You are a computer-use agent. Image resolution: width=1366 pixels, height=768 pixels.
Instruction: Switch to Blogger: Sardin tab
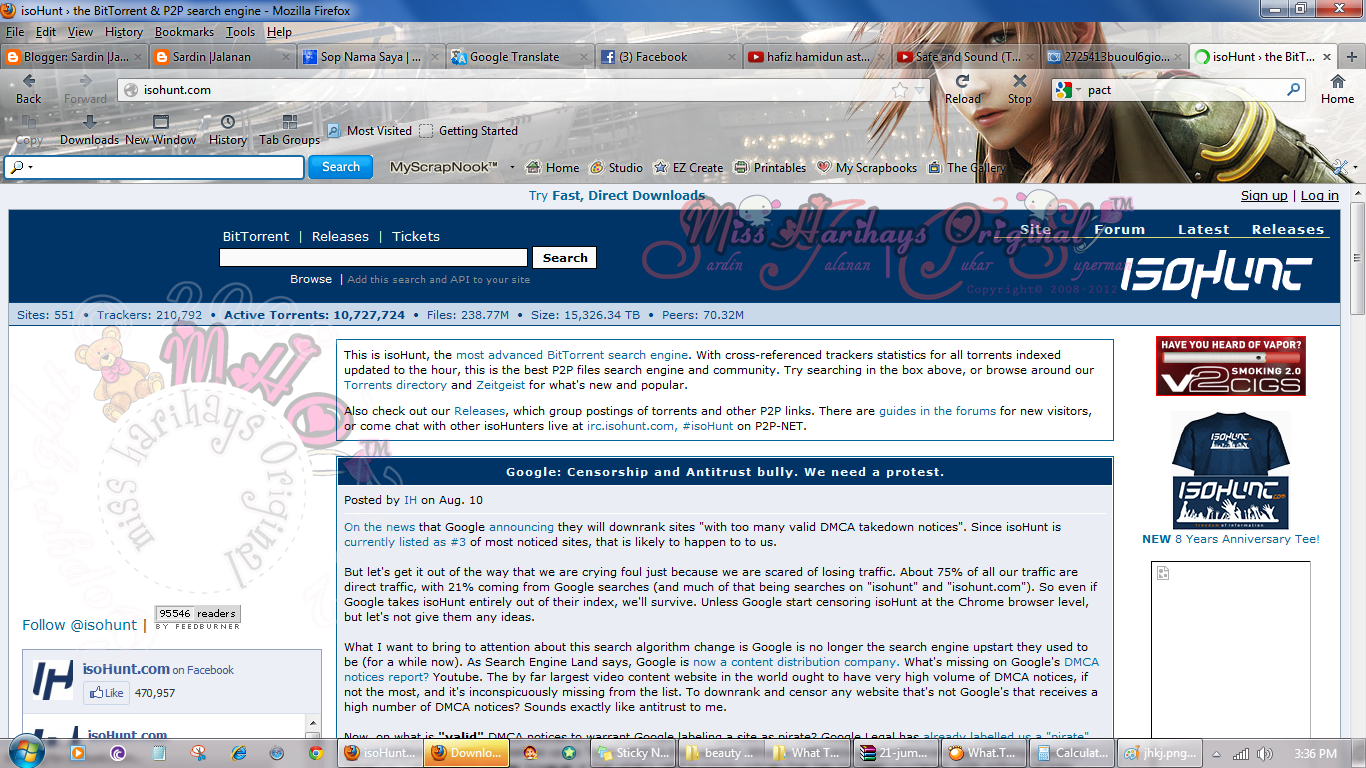(x=74, y=57)
